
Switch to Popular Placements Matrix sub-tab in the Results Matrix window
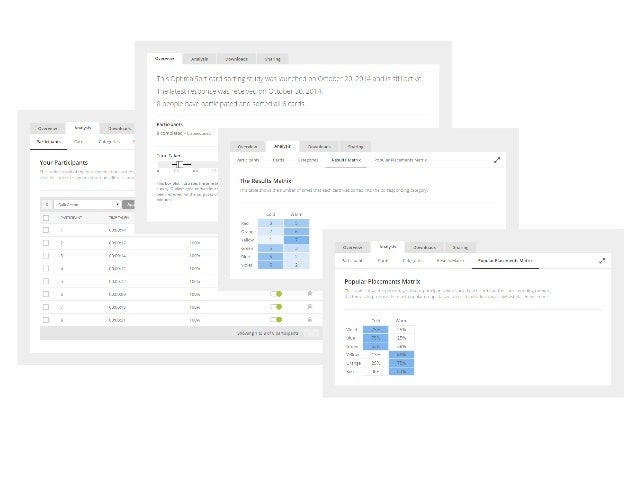pos(401,160)
